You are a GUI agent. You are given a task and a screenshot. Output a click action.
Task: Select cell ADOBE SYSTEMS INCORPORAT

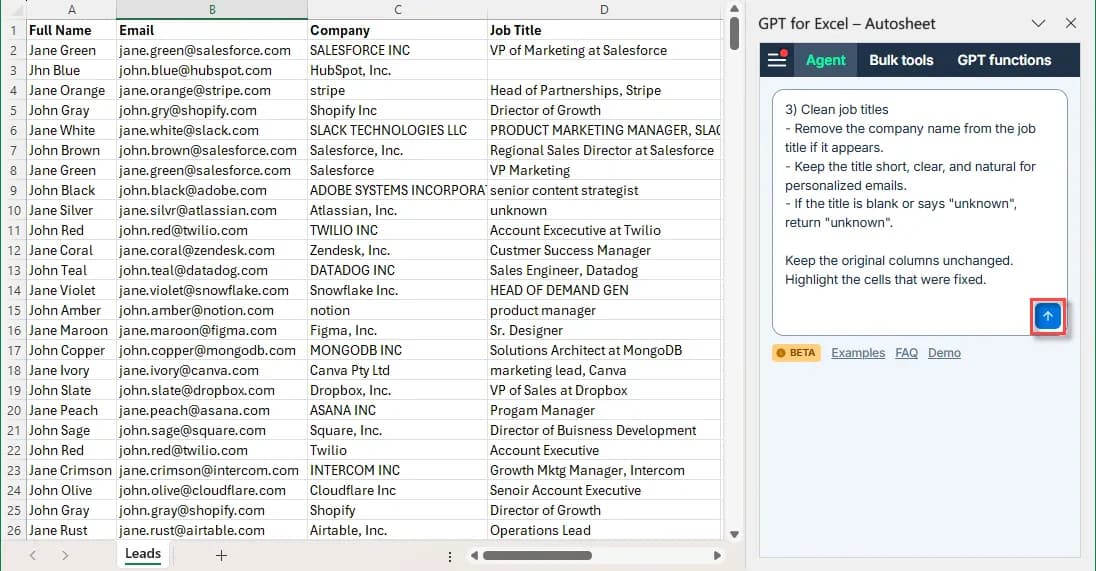pyautogui.click(x=397, y=190)
